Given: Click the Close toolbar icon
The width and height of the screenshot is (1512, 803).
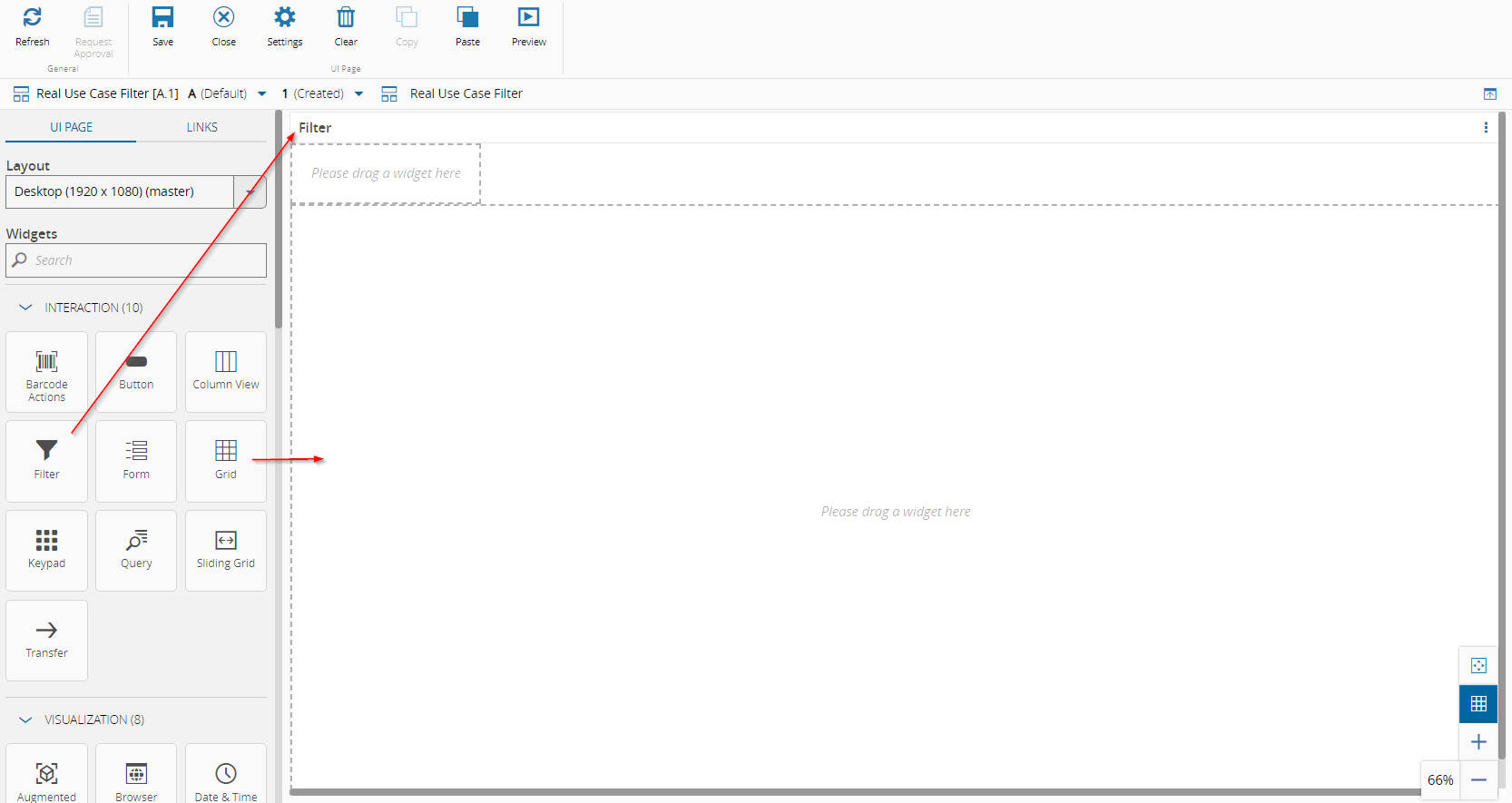Looking at the screenshot, I should pyautogui.click(x=223, y=17).
